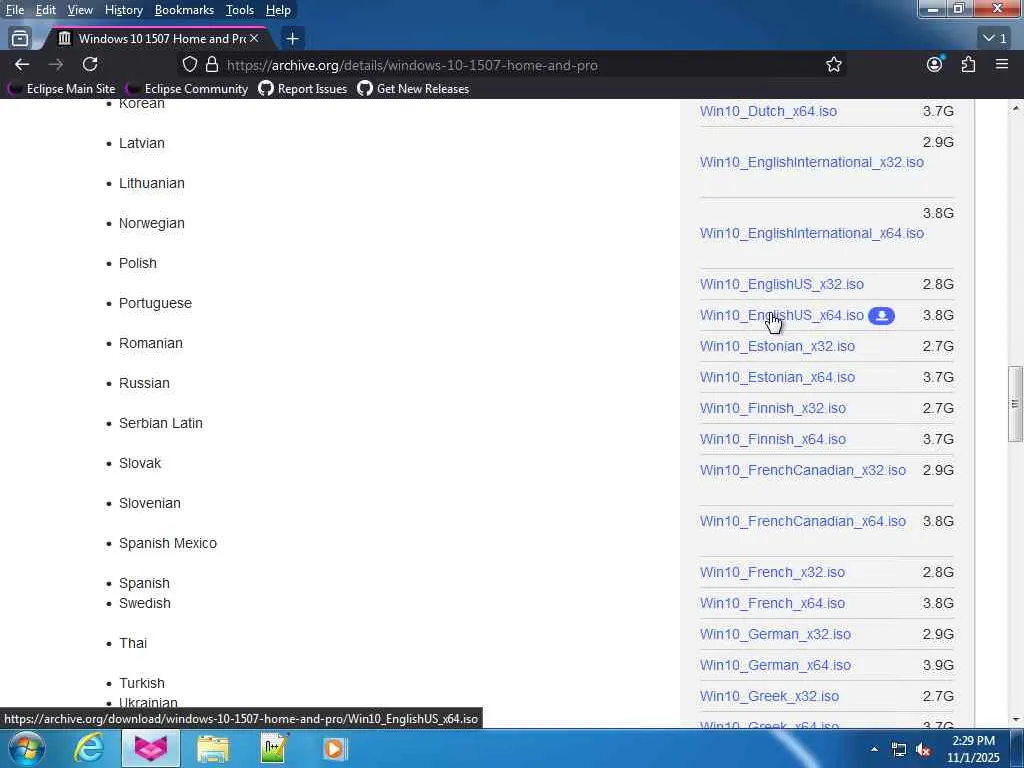The image size is (1024, 768).
Task: Open the network tray icon
Action: 899,750
